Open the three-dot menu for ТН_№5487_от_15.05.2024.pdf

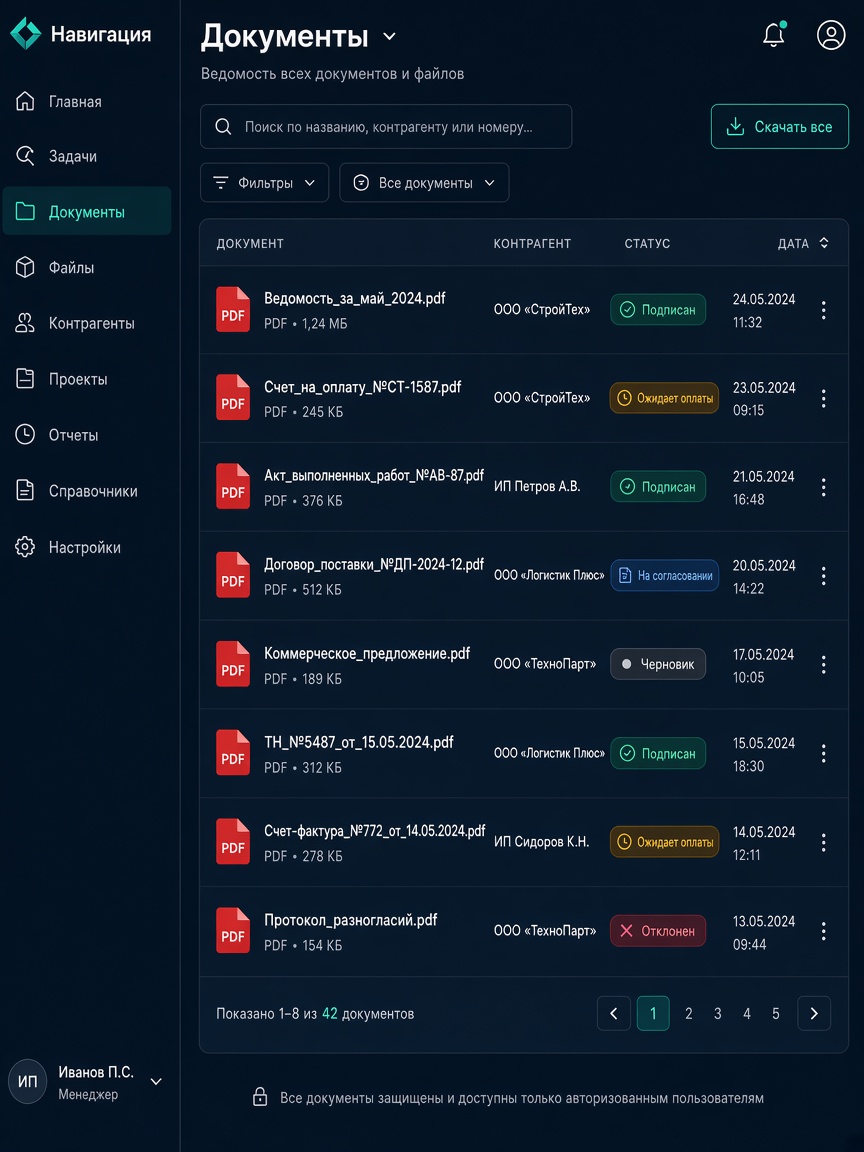[824, 754]
